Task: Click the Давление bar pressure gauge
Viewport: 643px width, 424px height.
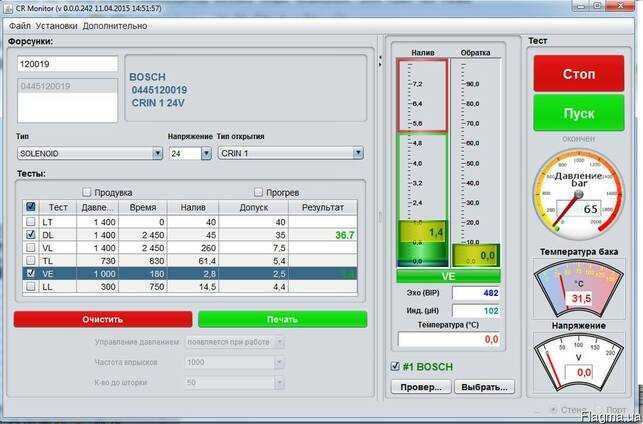Action: click(579, 195)
